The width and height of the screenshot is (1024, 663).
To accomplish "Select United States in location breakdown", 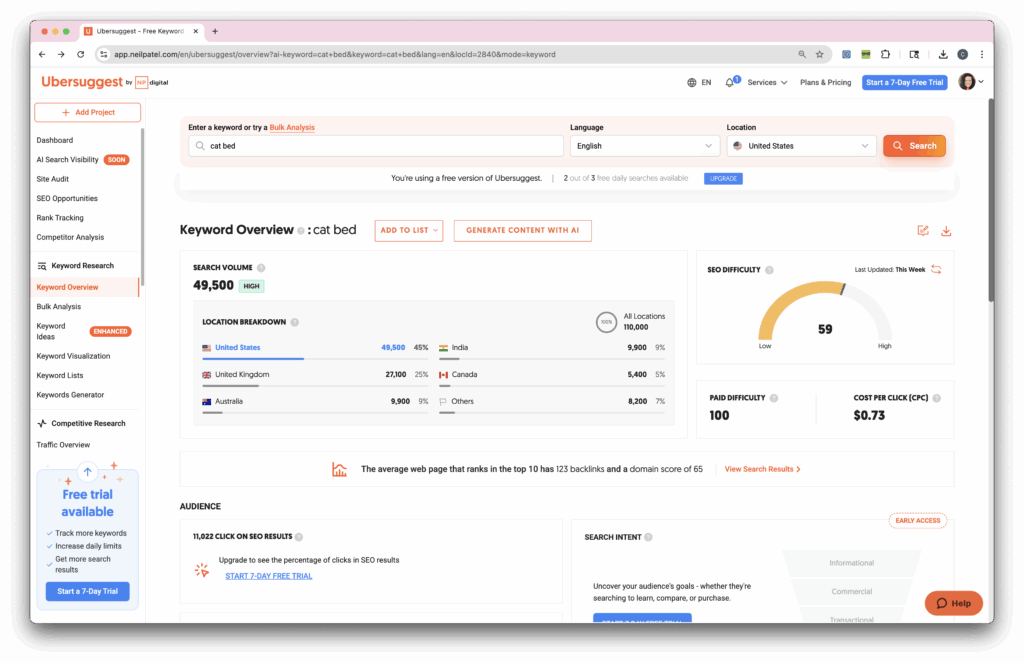I will click(238, 348).
